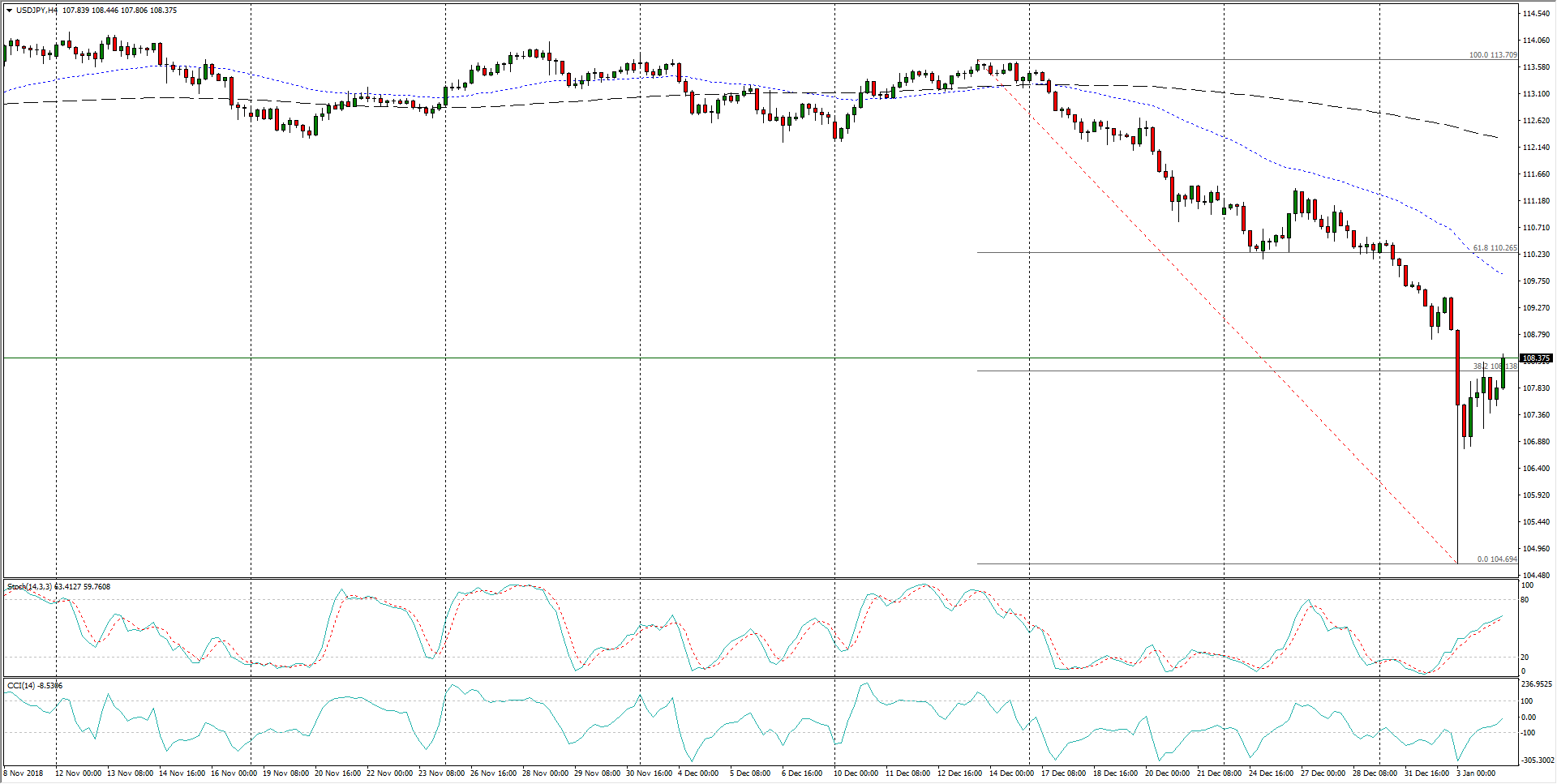Viewport: 1557px width, 784px height.
Task: Click the CCI 236.9926 scale label
Action: pos(1536,683)
